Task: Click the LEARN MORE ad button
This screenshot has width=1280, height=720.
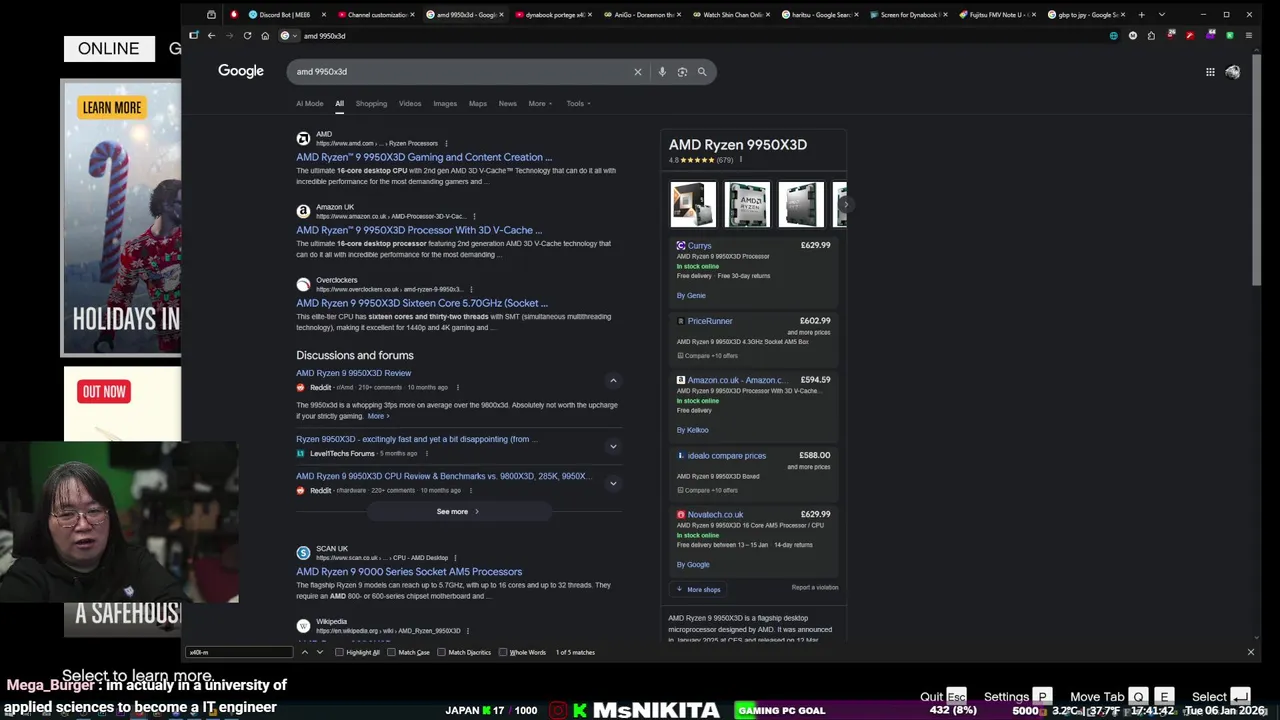Action: click(x=111, y=108)
